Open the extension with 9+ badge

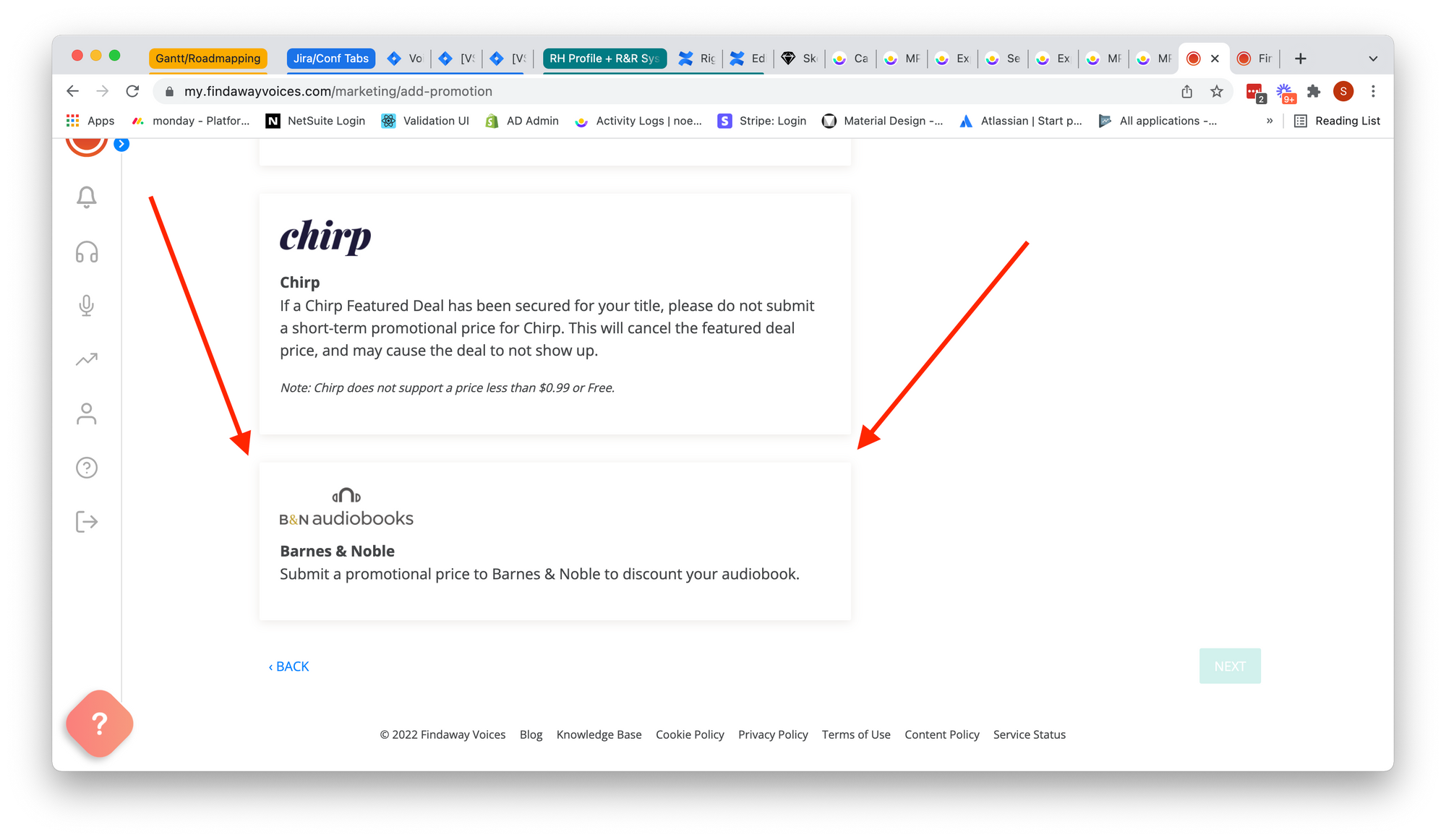[x=1285, y=93]
